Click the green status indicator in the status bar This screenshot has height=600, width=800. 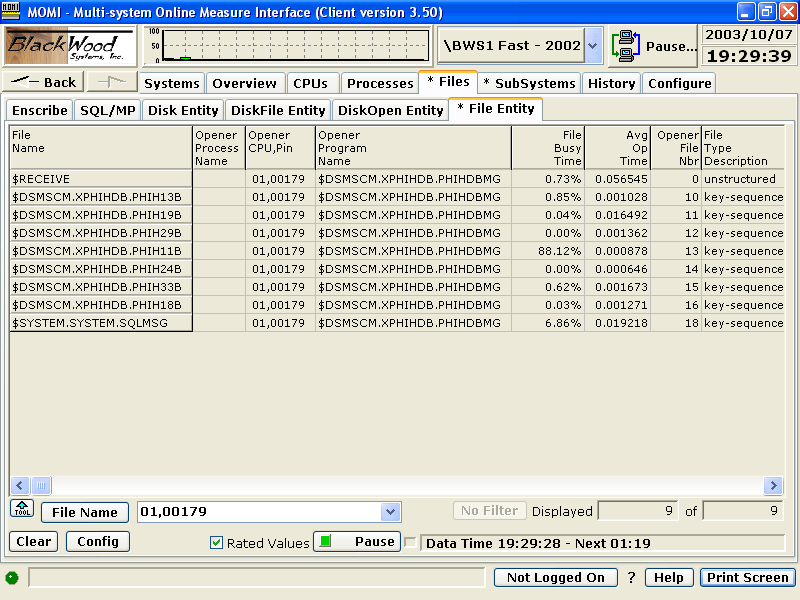pyautogui.click(x=12, y=578)
